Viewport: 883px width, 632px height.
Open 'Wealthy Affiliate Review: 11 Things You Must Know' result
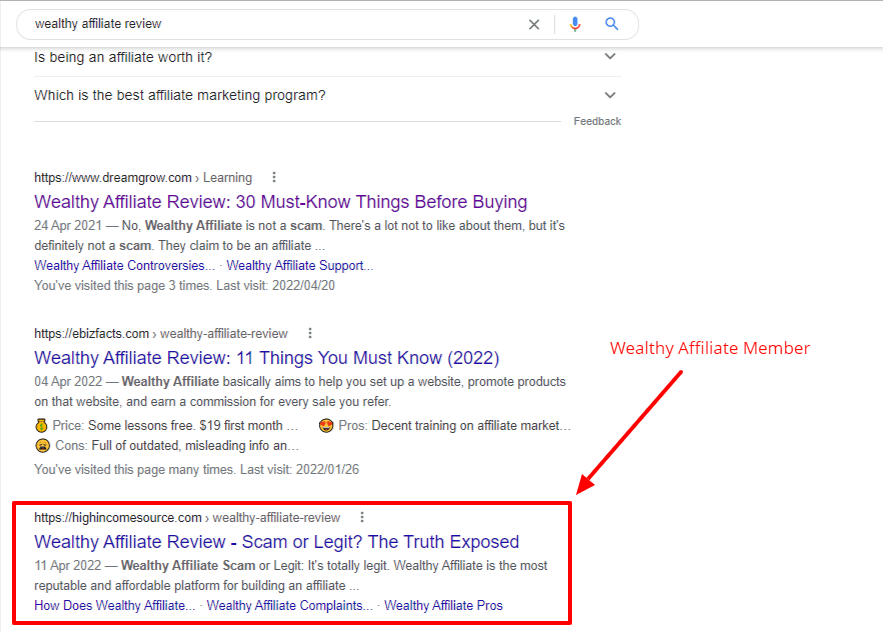tap(266, 358)
